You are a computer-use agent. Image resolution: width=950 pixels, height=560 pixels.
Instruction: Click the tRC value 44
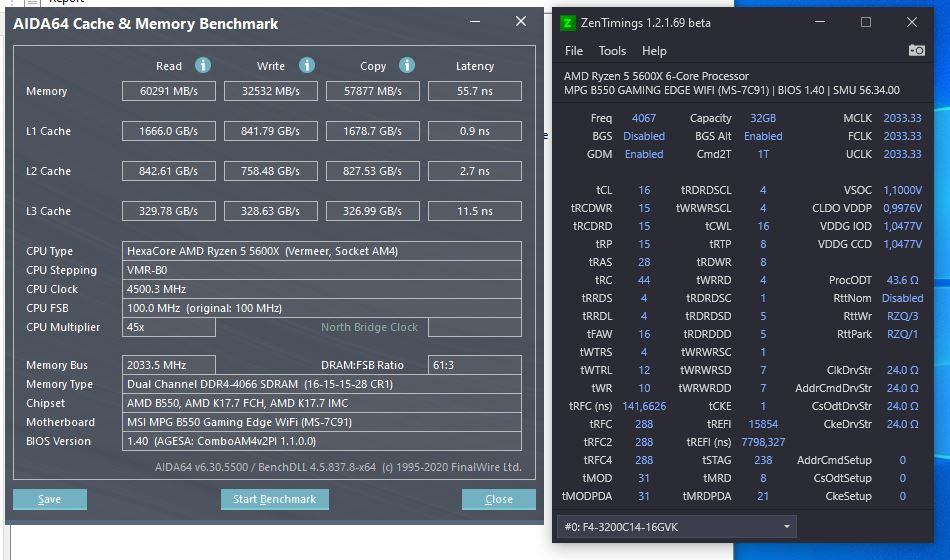coord(643,280)
